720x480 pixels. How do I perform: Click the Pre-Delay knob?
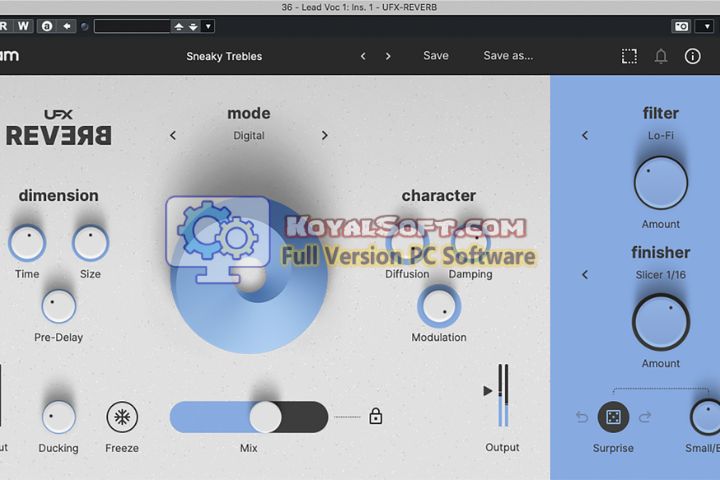coord(59,306)
